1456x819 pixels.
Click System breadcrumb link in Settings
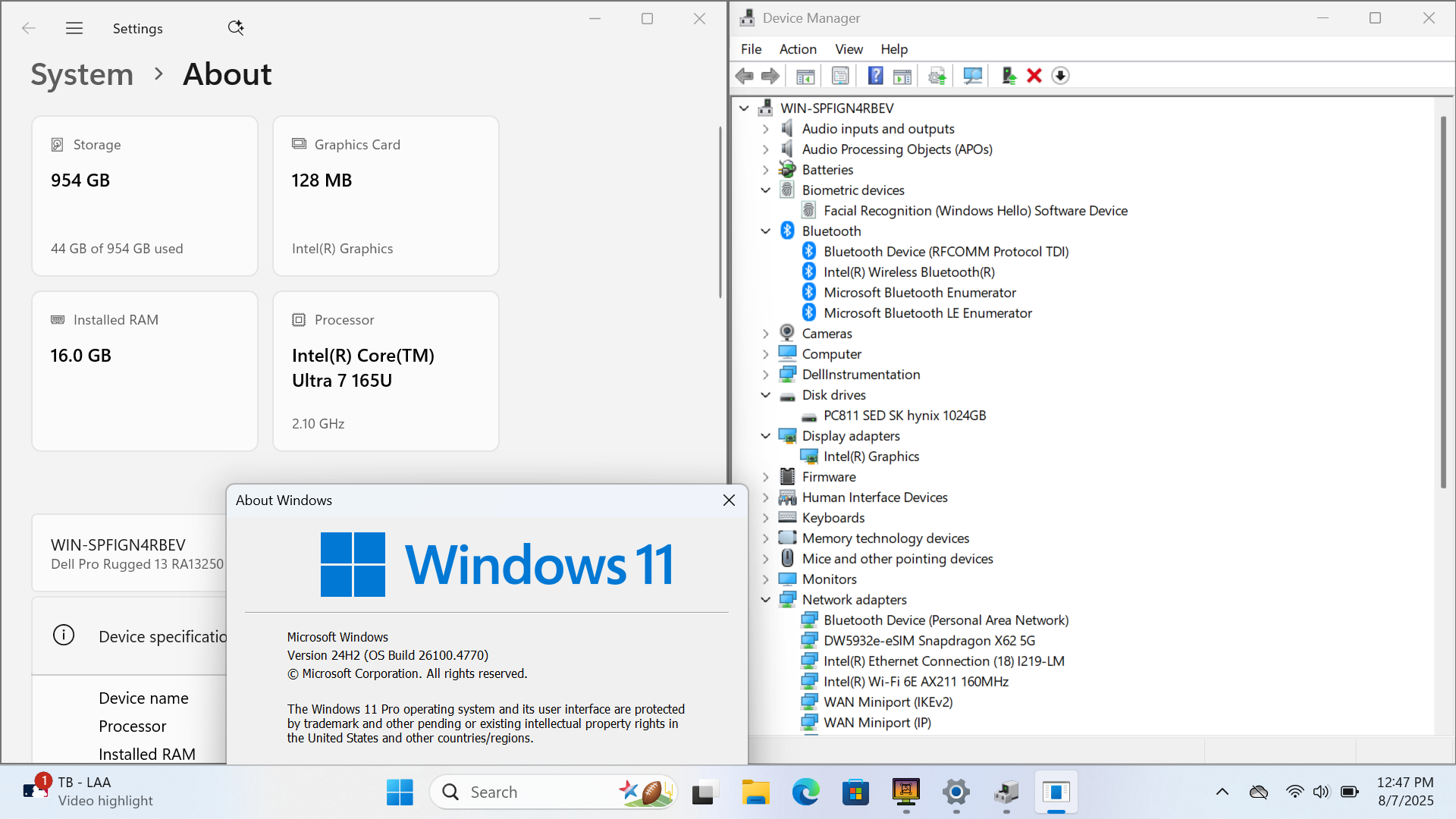[82, 74]
